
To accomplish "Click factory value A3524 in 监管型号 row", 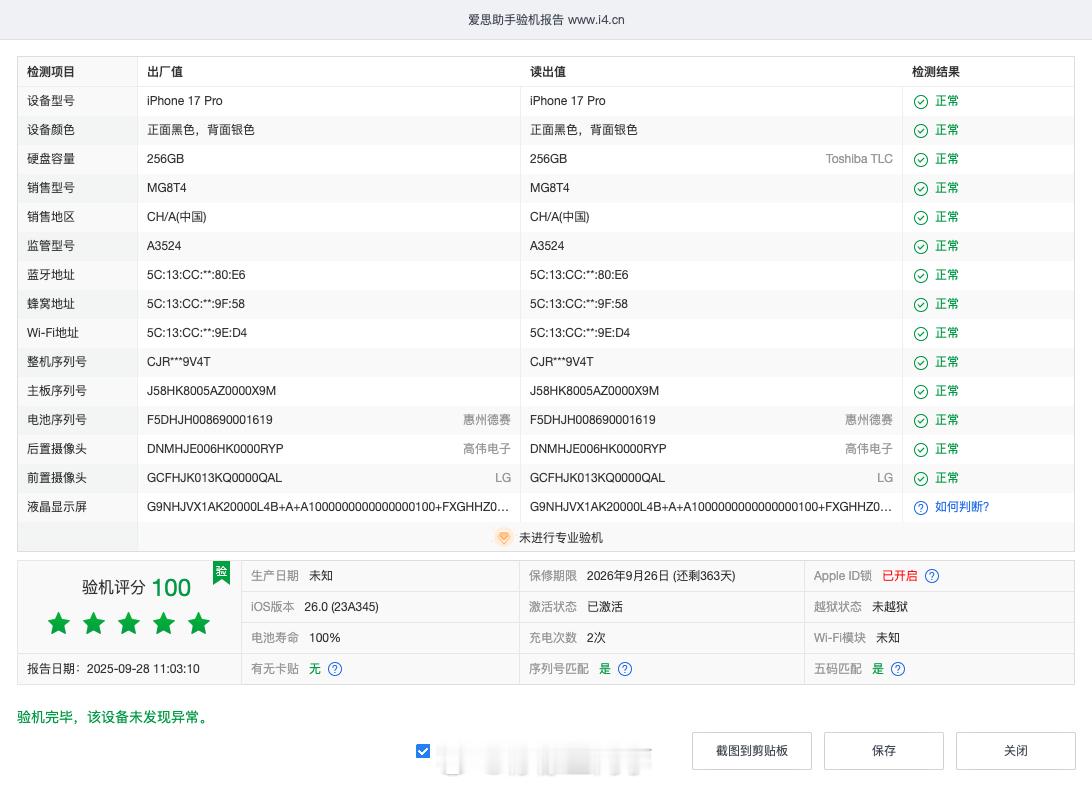I will tap(164, 246).
